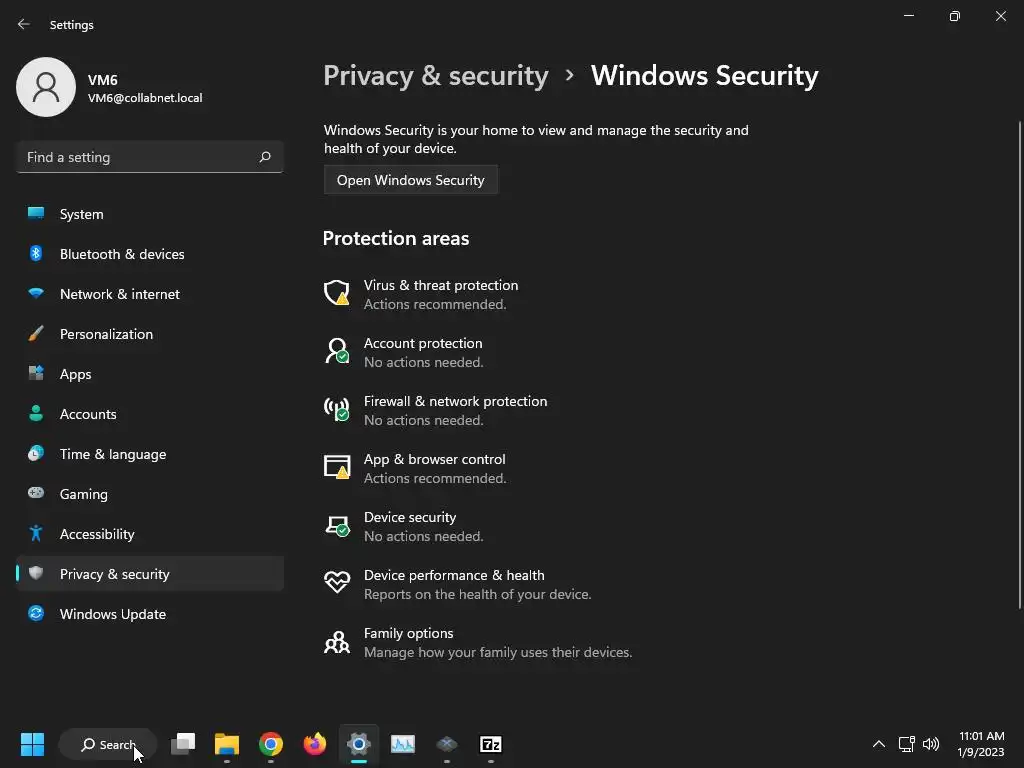This screenshot has width=1024, height=768.
Task: Click the Family options people icon
Action: [x=337, y=642]
